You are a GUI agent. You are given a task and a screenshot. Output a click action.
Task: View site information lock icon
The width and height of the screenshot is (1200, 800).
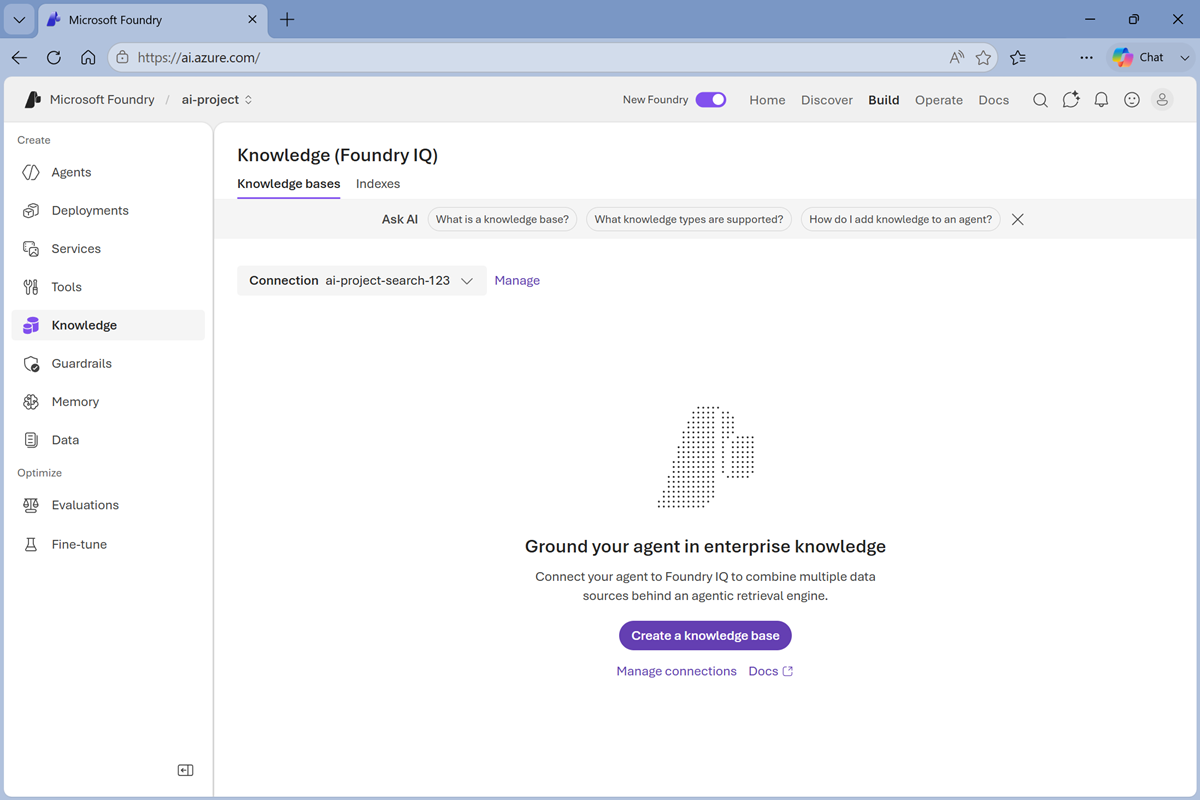pos(123,58)
